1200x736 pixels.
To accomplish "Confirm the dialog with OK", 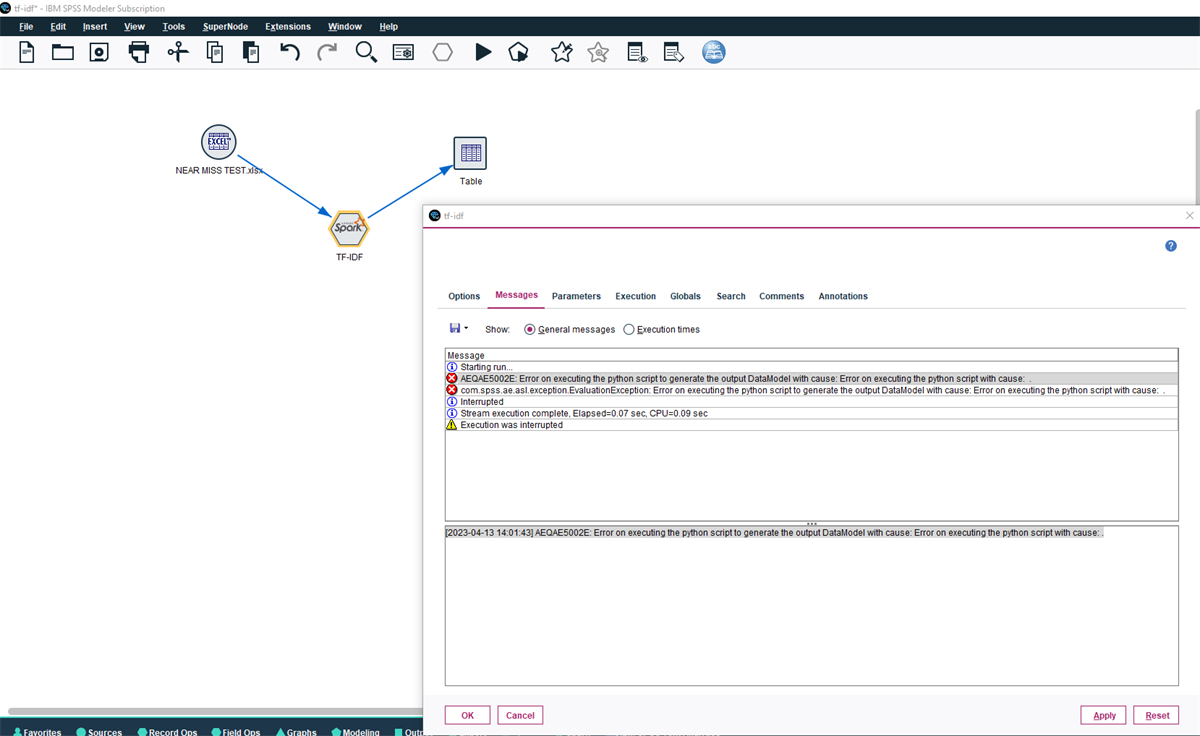I will (466, 714).
